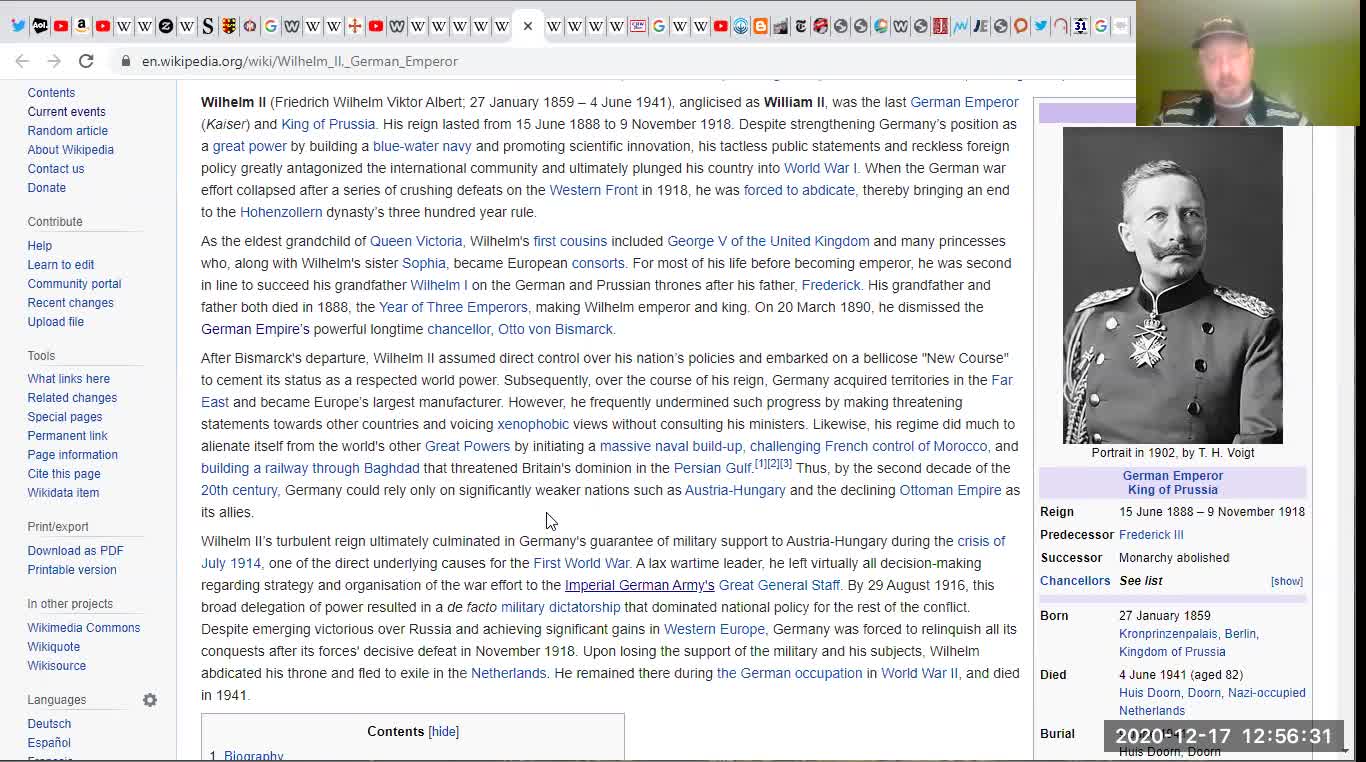Collapse the Contents box with [hide]

point(444,731)
